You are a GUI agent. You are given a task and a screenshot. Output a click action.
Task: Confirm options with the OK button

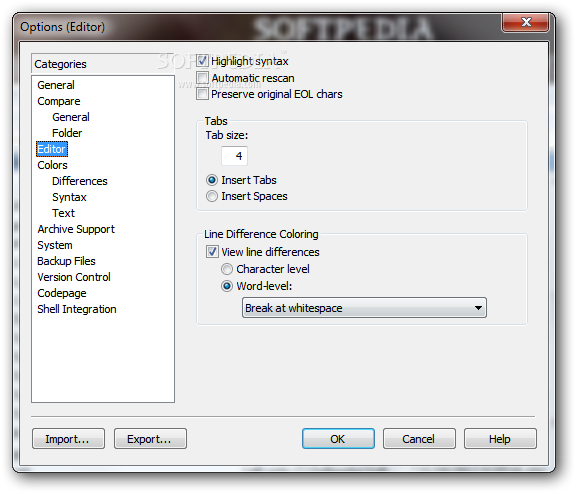[x=338, y=439]
